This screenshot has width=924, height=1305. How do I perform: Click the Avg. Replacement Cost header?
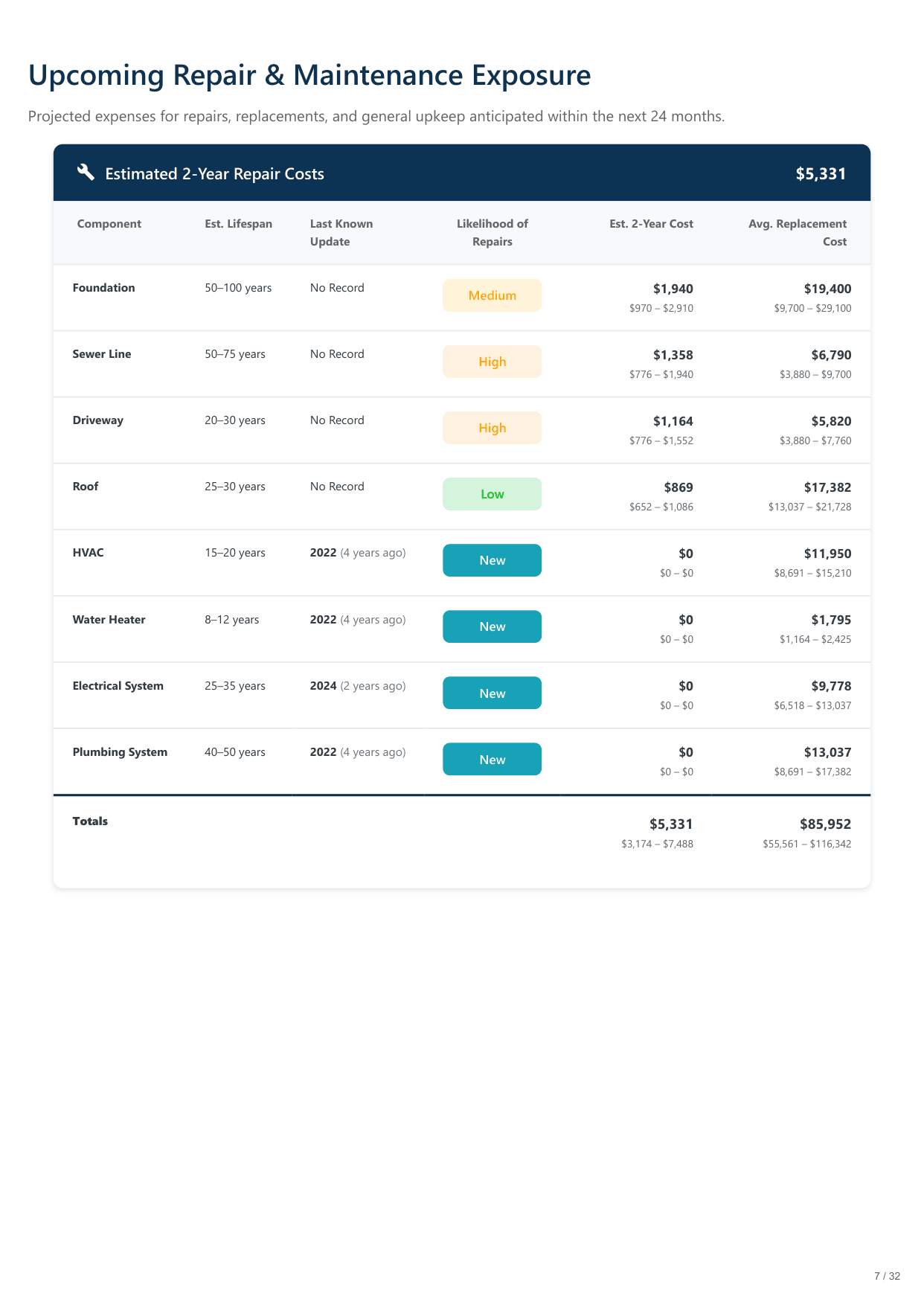pos(798,233)
